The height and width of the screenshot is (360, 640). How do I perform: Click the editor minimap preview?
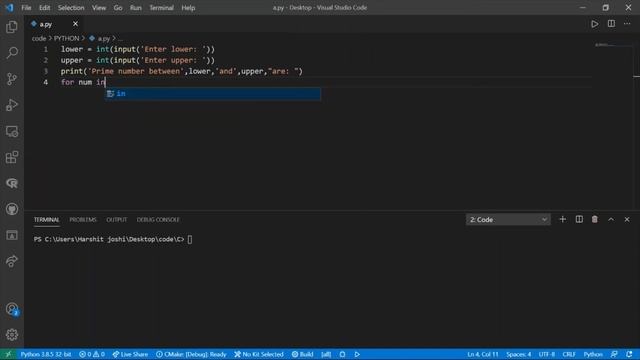612,45
